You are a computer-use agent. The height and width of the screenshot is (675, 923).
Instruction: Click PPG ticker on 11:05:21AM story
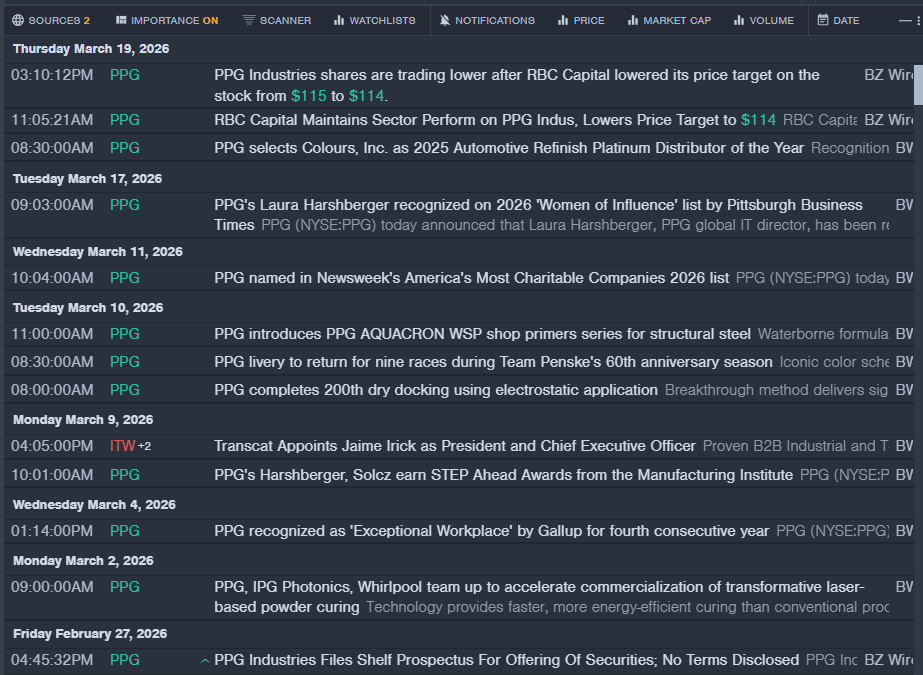point(125,120)
